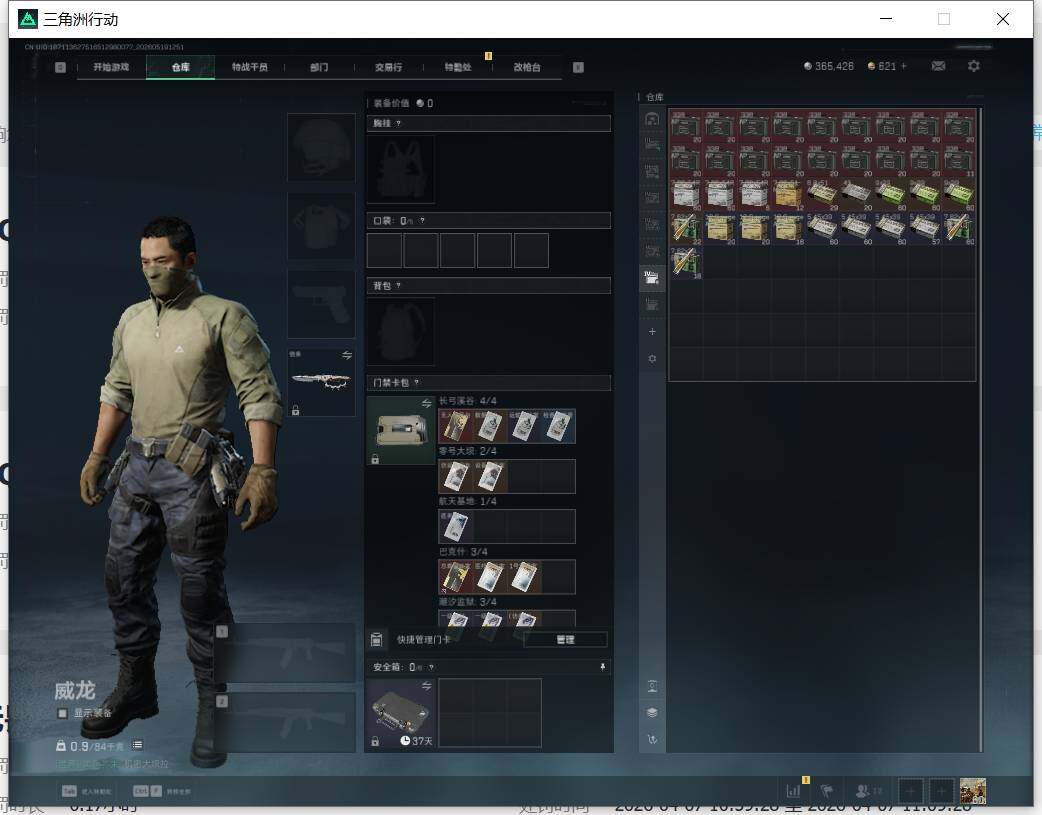Select the 仓库 tab

181,67
